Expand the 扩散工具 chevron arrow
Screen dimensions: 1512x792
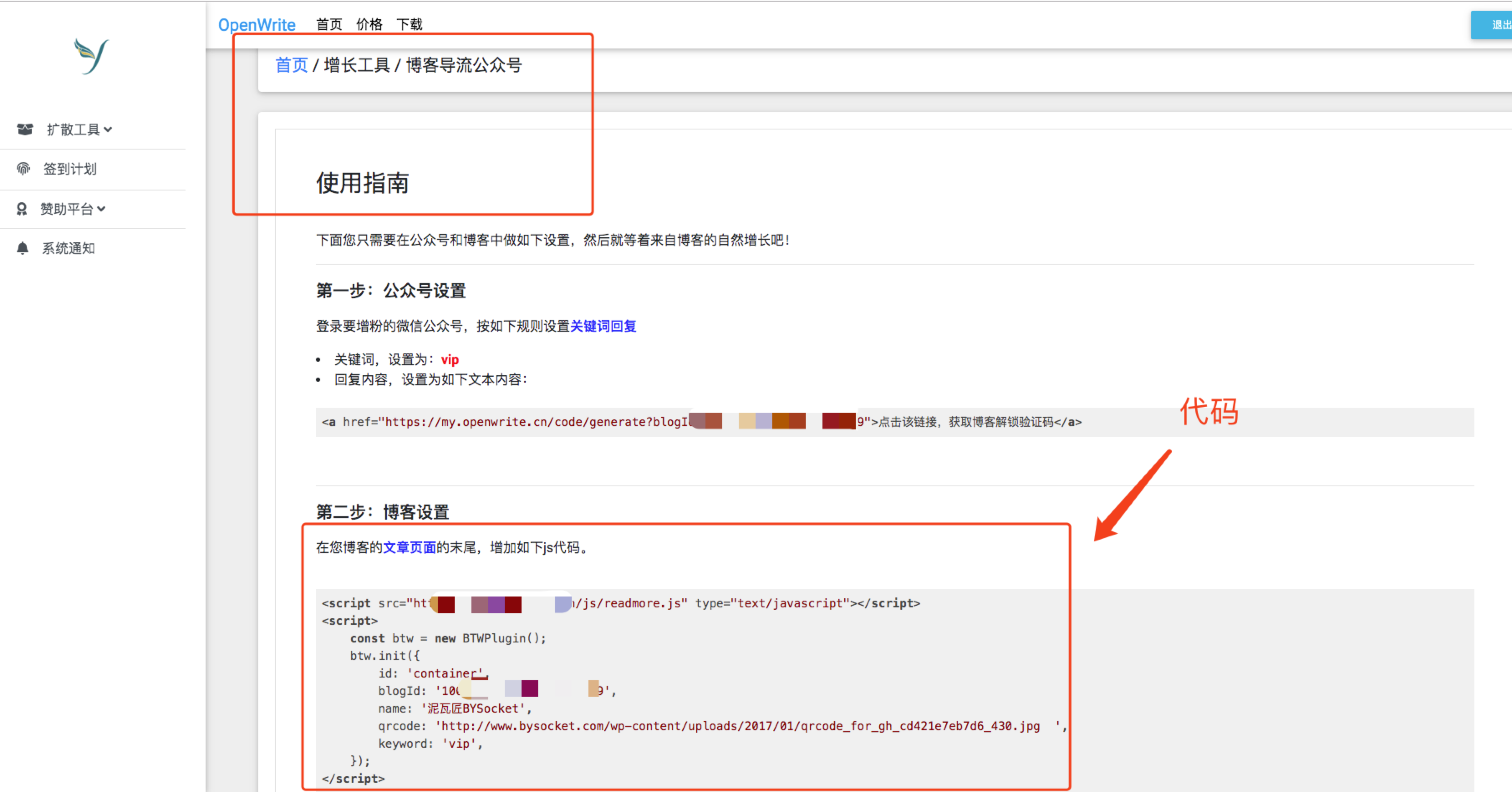108,129
